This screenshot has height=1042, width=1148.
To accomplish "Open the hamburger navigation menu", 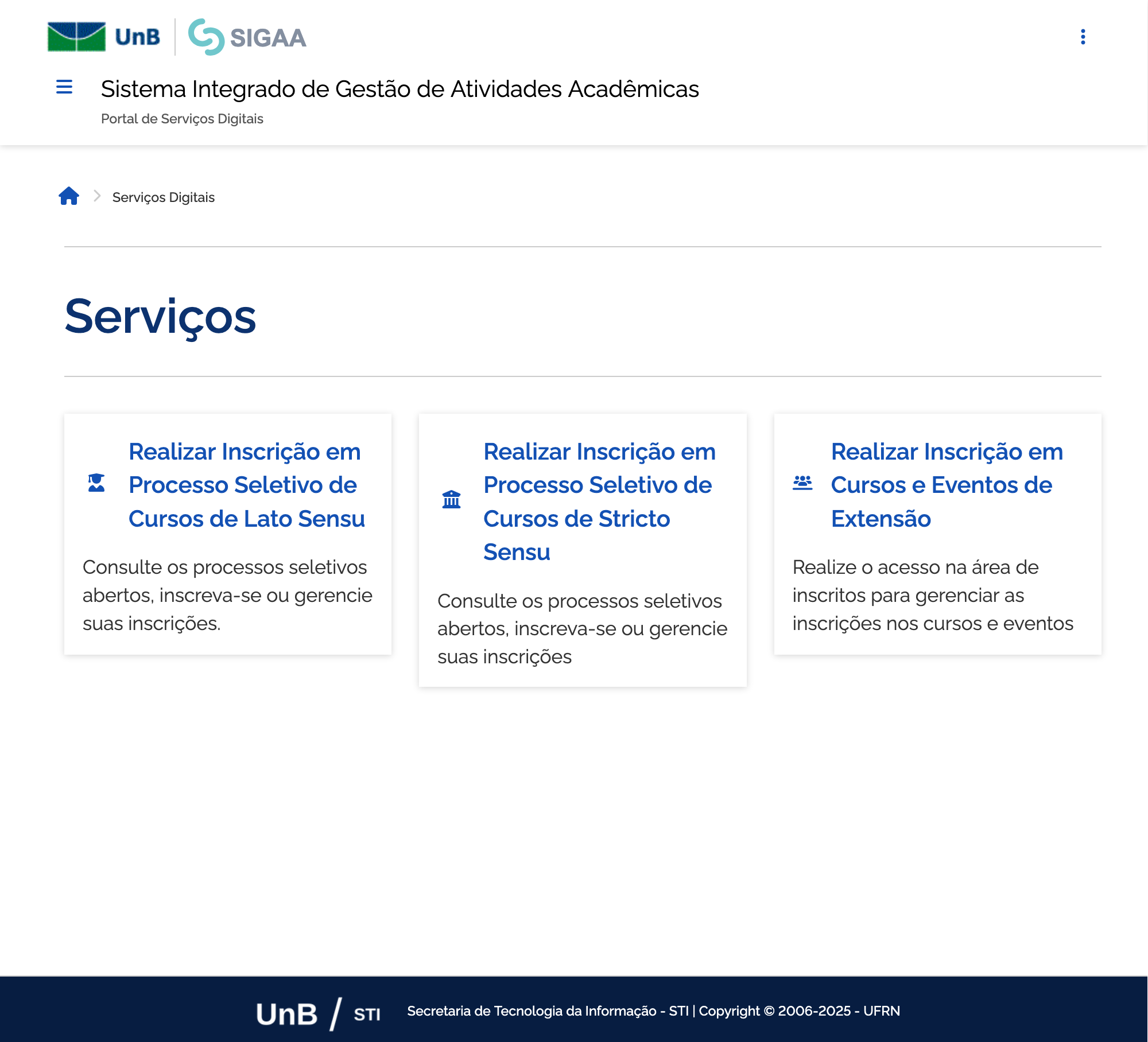I will click(64, 87).
